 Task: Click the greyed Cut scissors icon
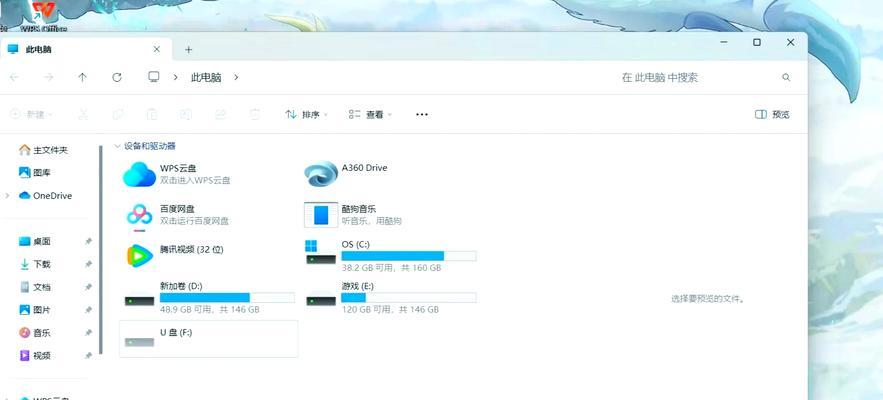coord(83,114)
